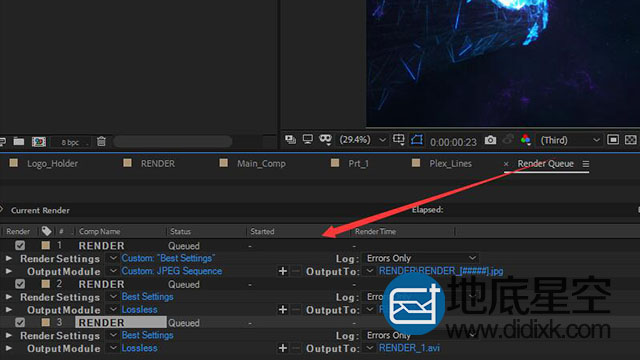The image size is (640, 360).
Task: Open 8 bpc color depth setting
Action: (70, 142)
